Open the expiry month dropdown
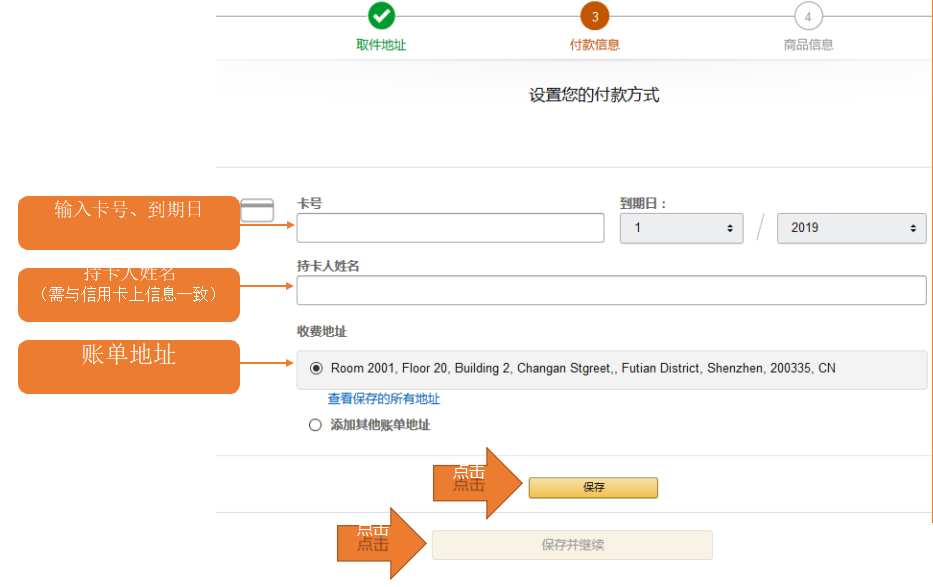Screen dimensions: 933x587 click(x=681, y=228)
